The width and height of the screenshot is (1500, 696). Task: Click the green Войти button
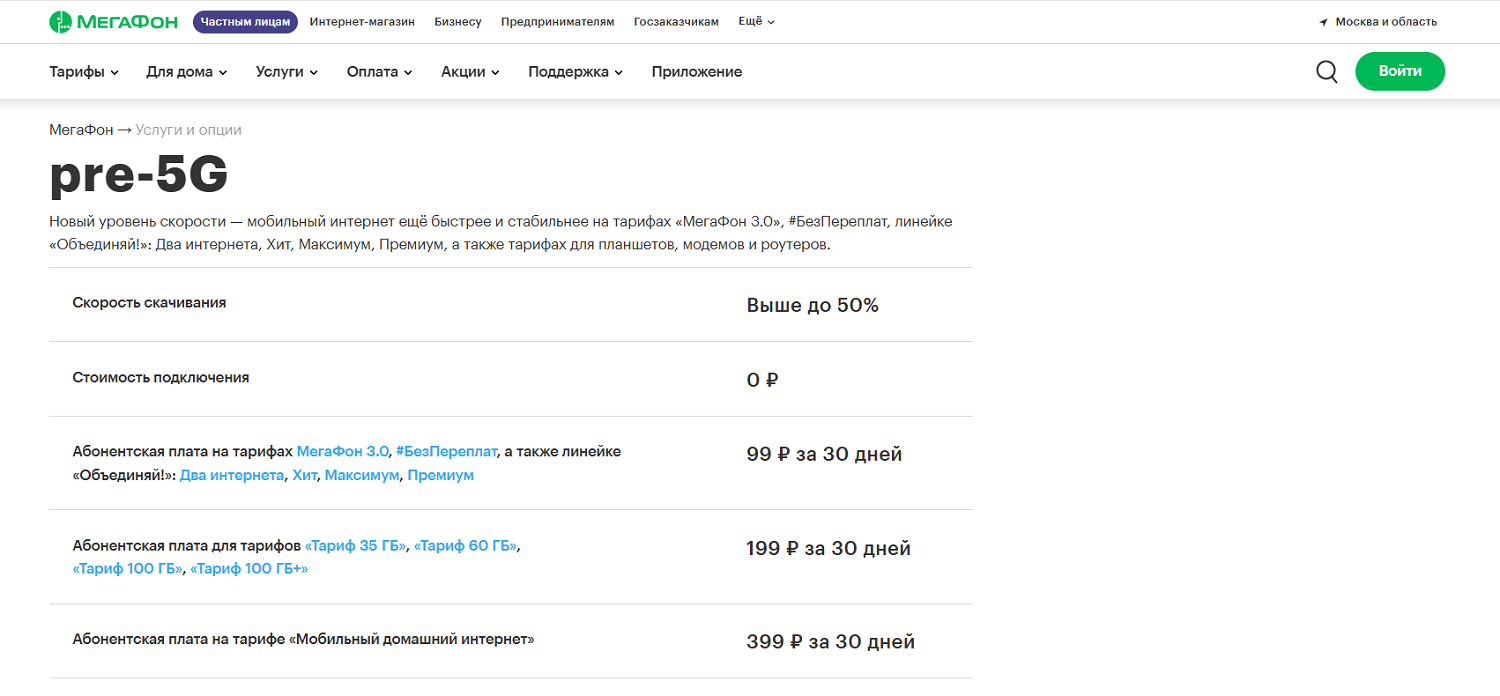click(1400, 72)
